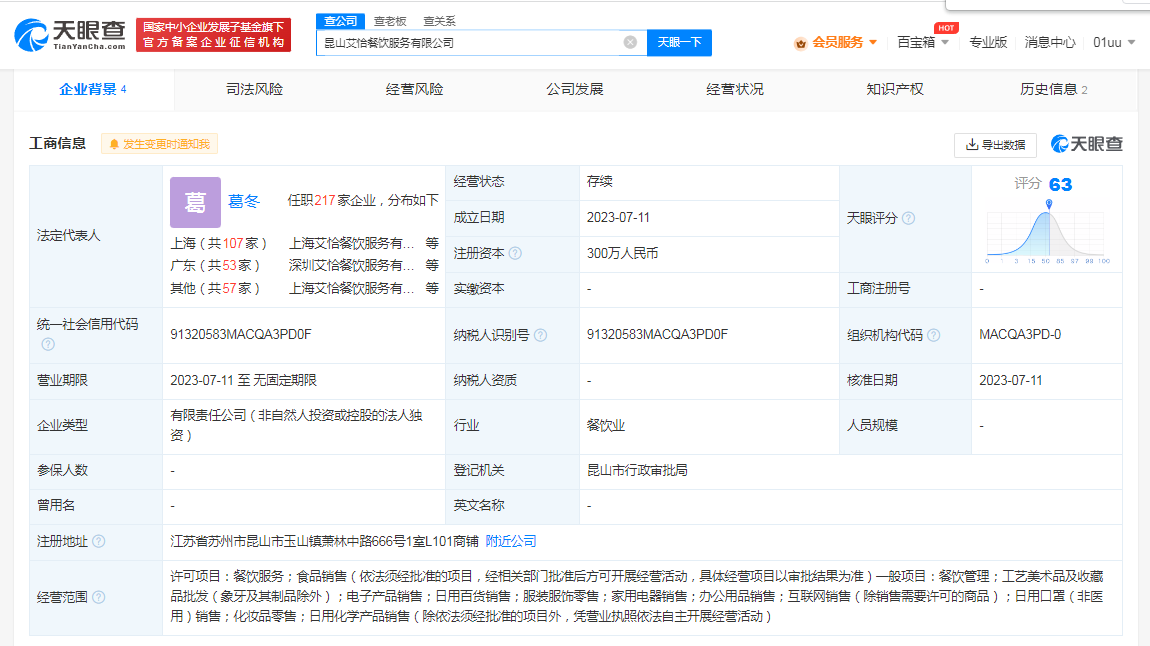This screenshot has width=1150, height=646.
Task: Switch search mode to 查老板
Action: [x=390, y=21]
